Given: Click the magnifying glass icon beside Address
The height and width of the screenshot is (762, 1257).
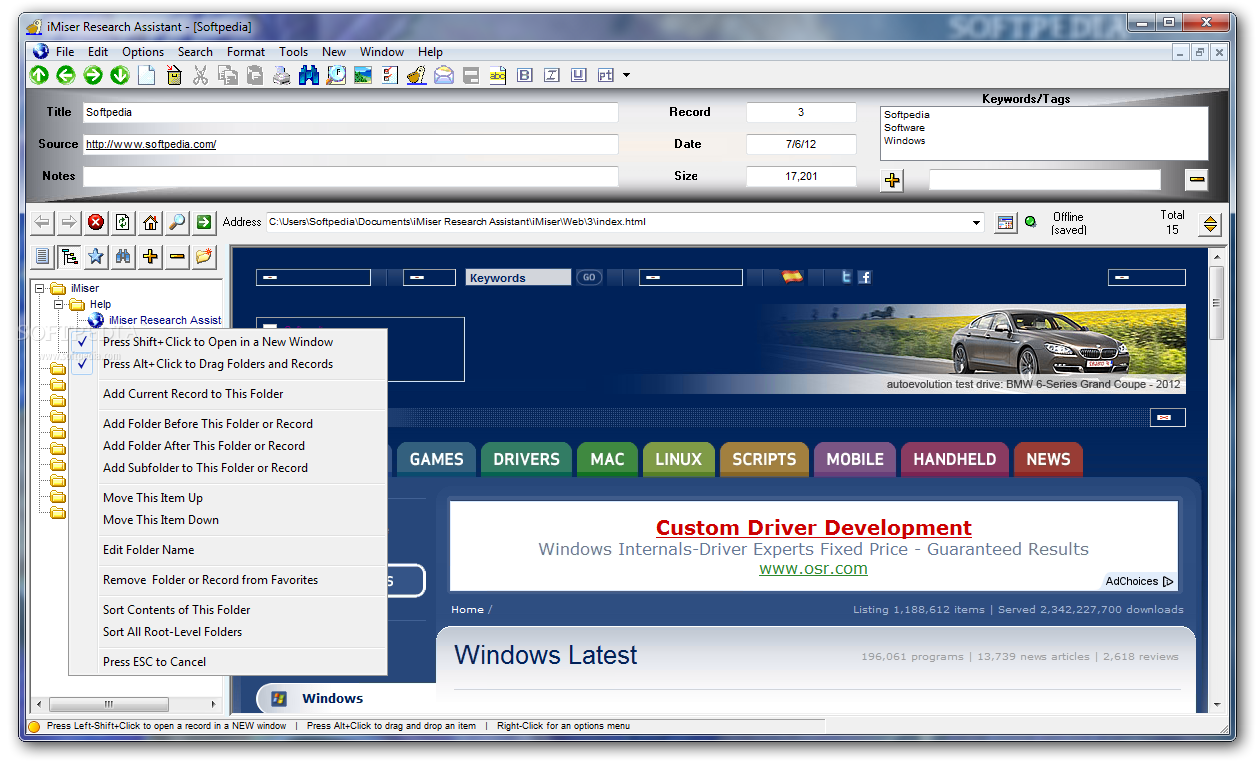Looking at the screenshot, I should (177, 222).
